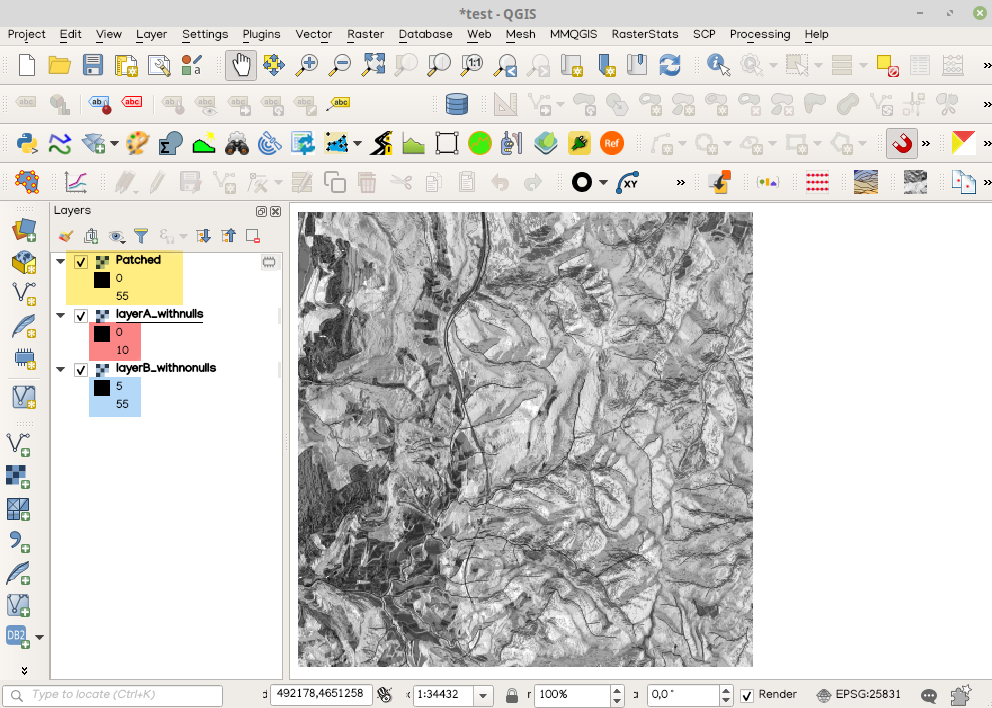This screenshot has height=708, width=992.
Task: Open the XY coordinate tool icon
Action: [x=628, y=183]
